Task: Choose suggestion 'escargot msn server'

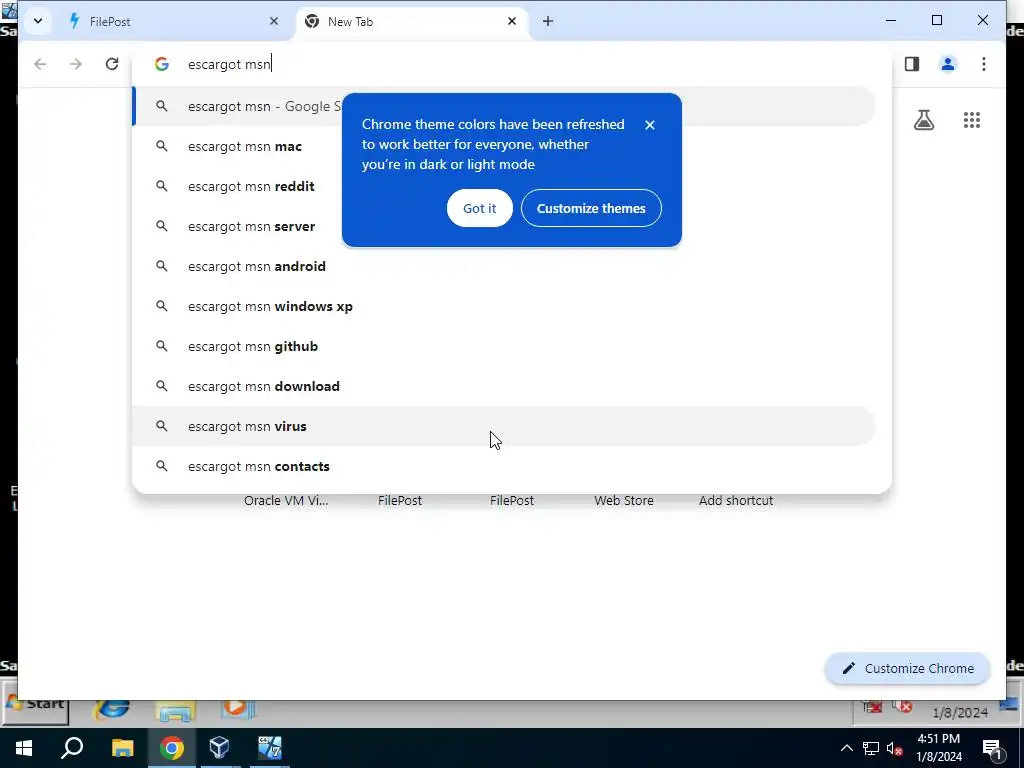Action: pos(504,226)
